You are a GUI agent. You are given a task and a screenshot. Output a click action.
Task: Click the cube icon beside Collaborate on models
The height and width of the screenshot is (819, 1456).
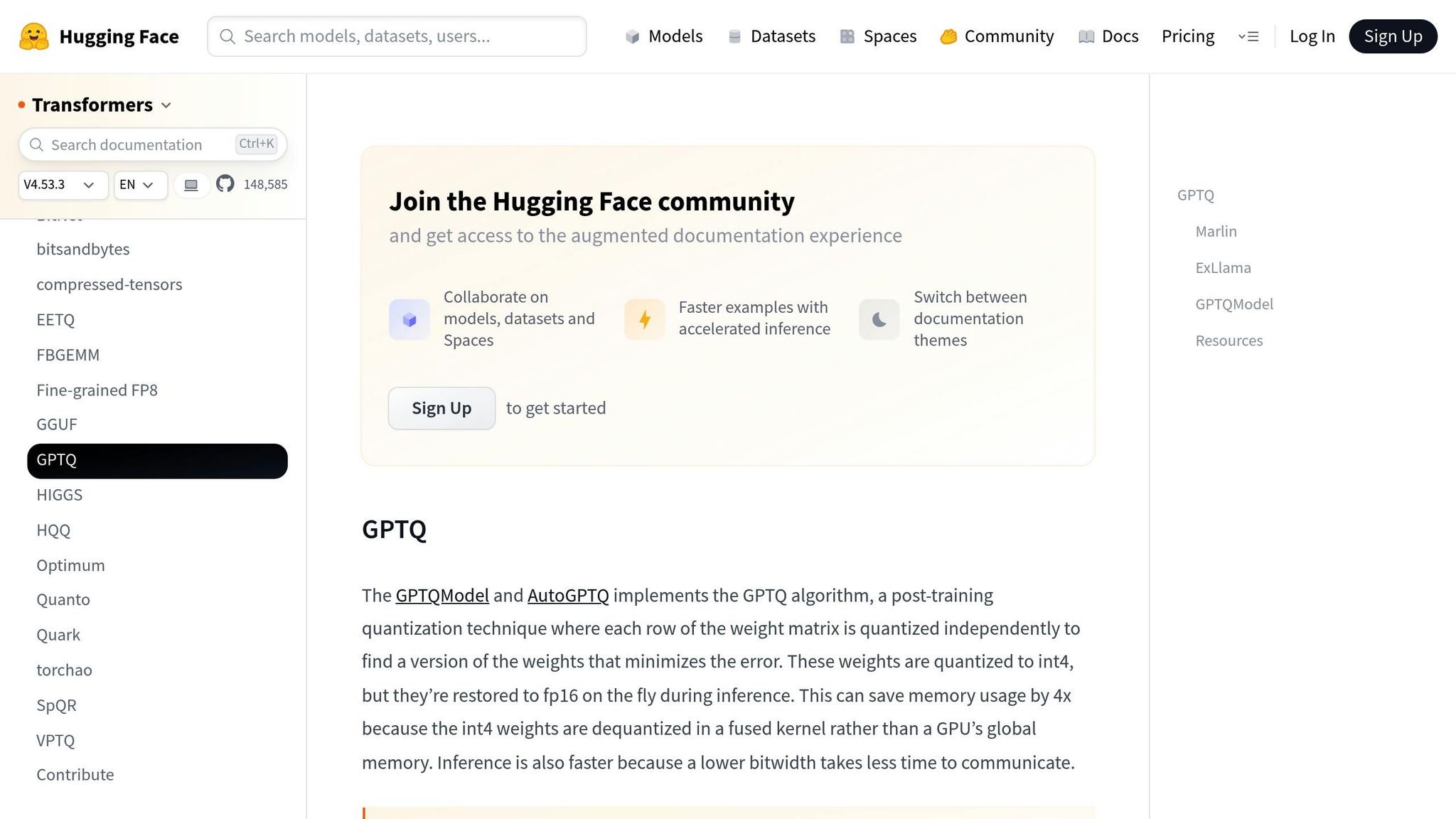tap(409, 319)
